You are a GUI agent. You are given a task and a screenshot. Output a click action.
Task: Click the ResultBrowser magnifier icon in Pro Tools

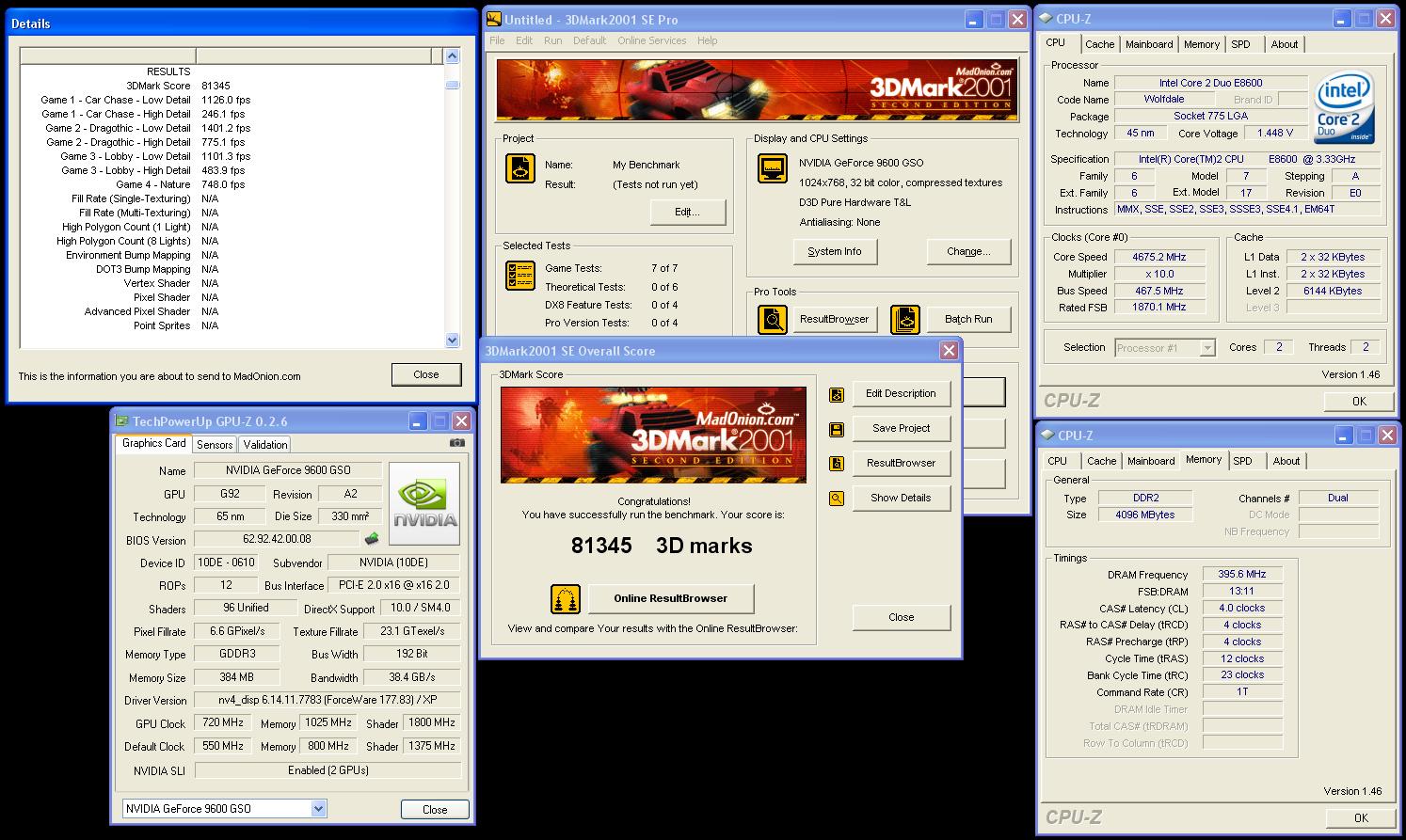tap(773, 320)
